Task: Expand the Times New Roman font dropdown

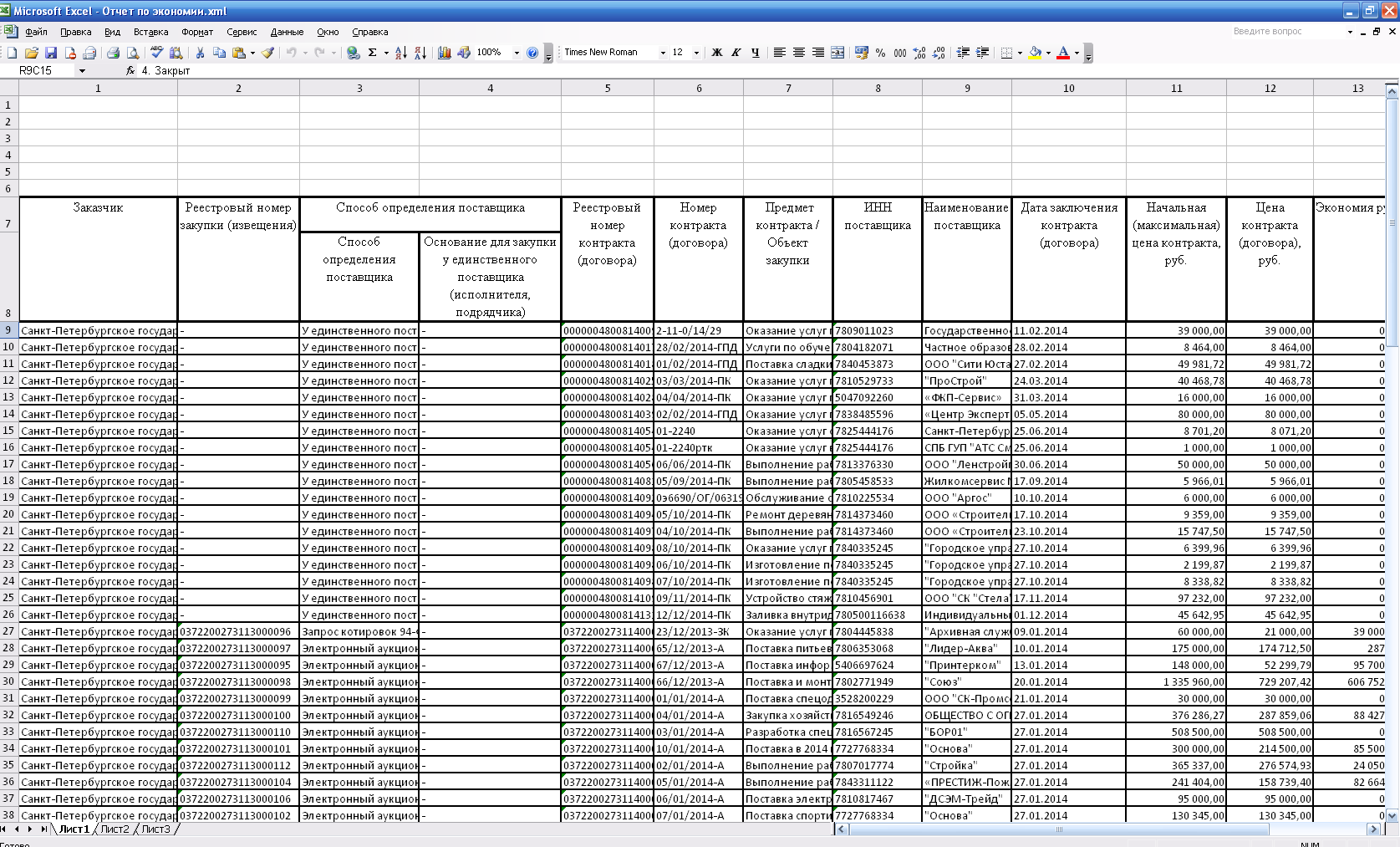Action: [x=663, y=53]
